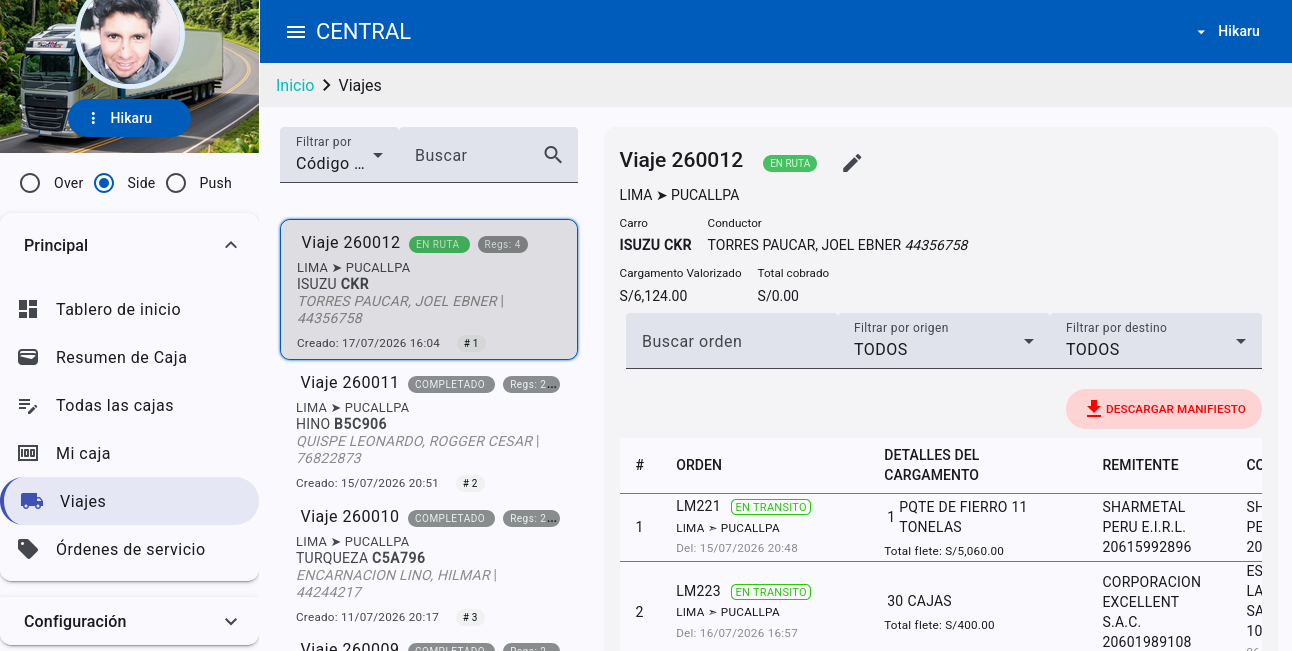Click the search magnifier icon in Buscar

coord(553,155)
